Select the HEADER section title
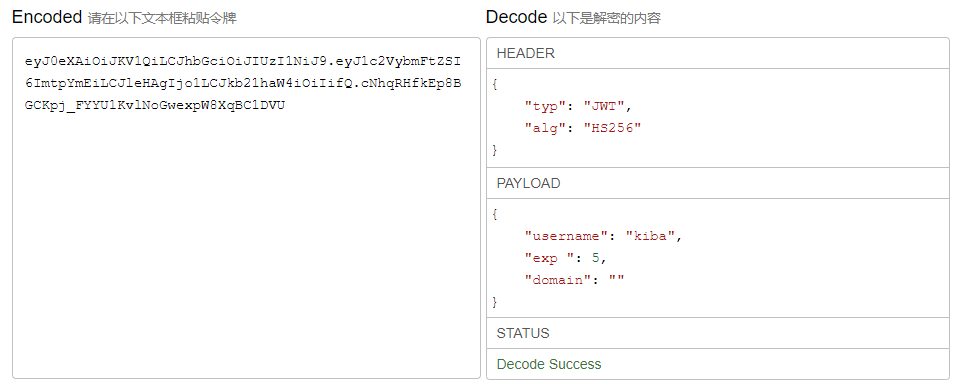The width and height of the screenshot is (955, 384). pyautogui.click(x=526, y=54)
